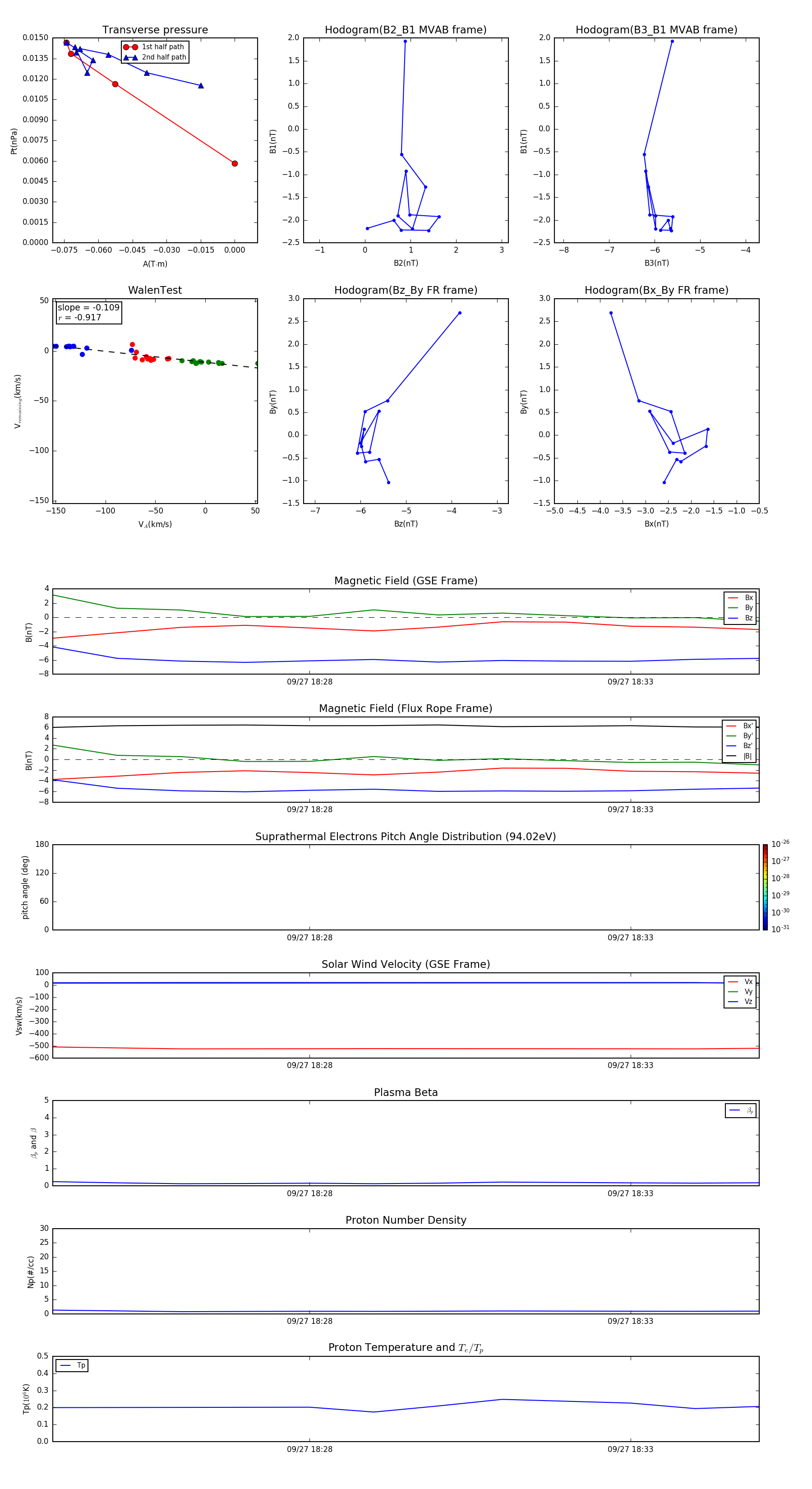Screen dimensions: 812x1489
Task: Click the "pitch angle (deg)" y-axis label
Action: tap(25, 887)
